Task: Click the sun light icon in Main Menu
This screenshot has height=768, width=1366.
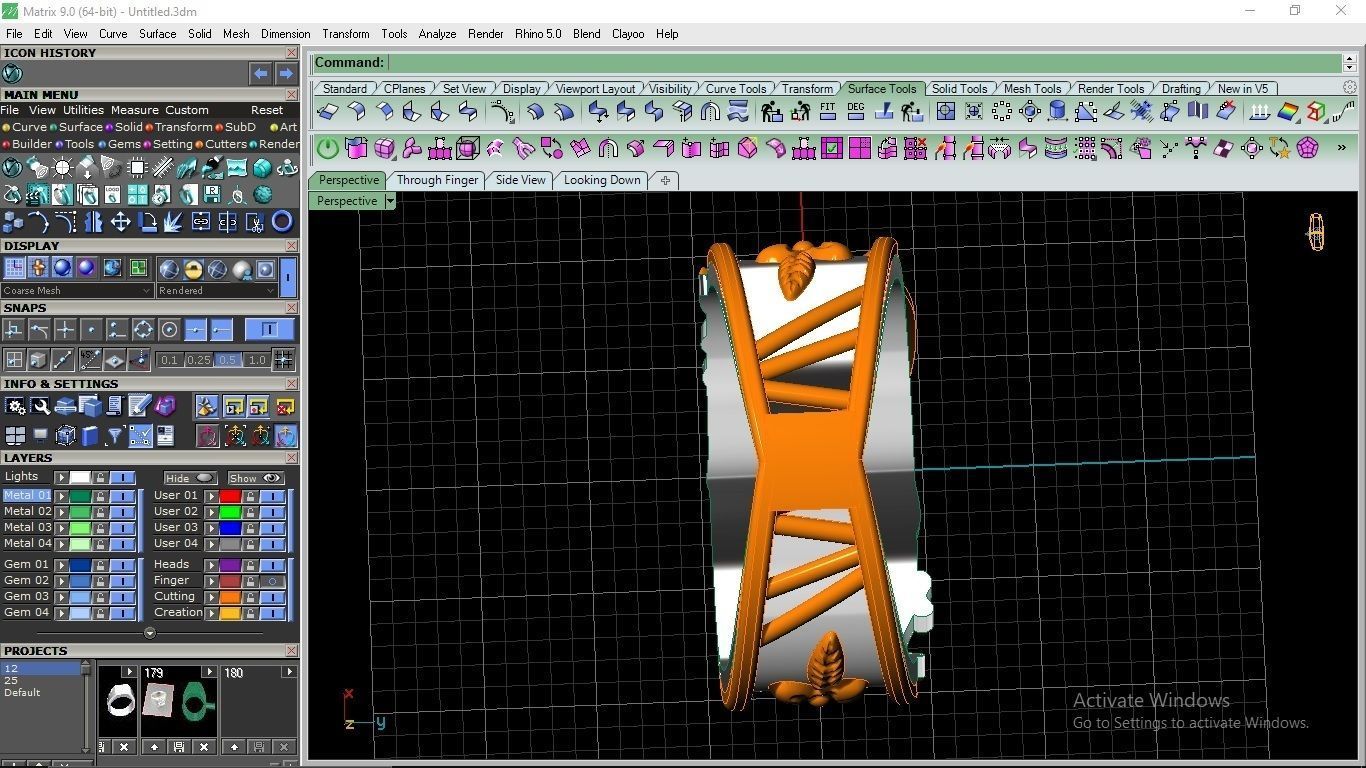Action: coord(62,167)
